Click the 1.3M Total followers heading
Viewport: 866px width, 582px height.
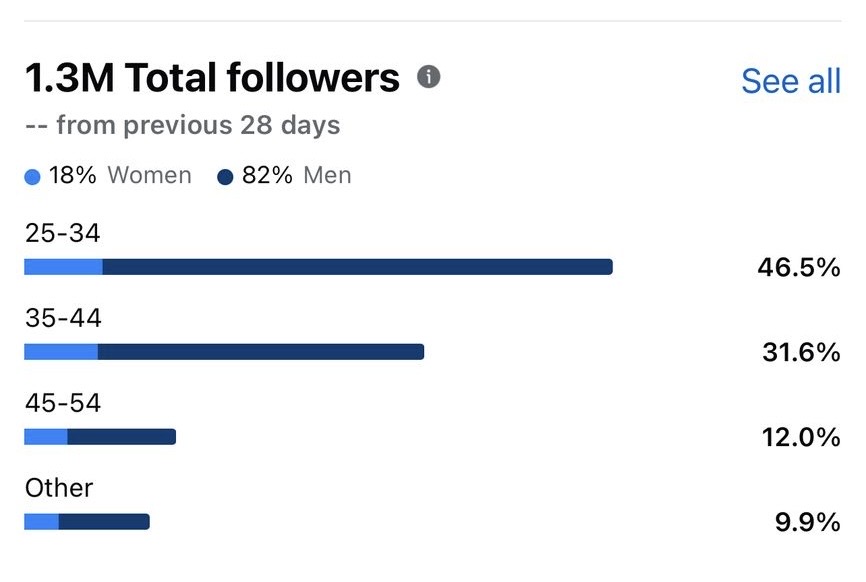click(211, 78)
